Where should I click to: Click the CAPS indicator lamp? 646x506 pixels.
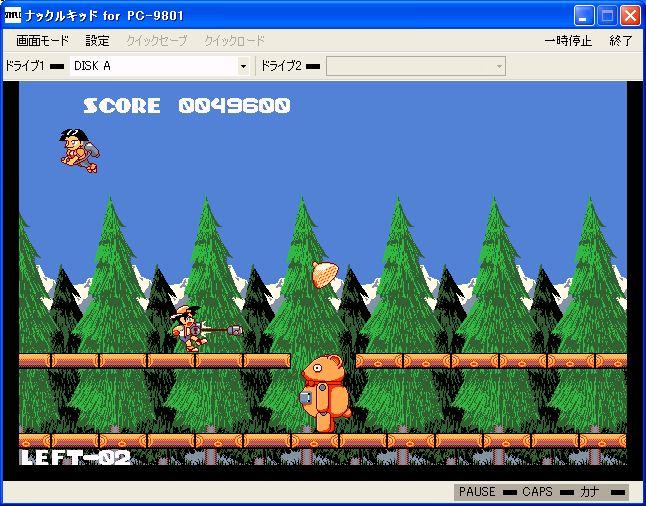pos(567,492)
